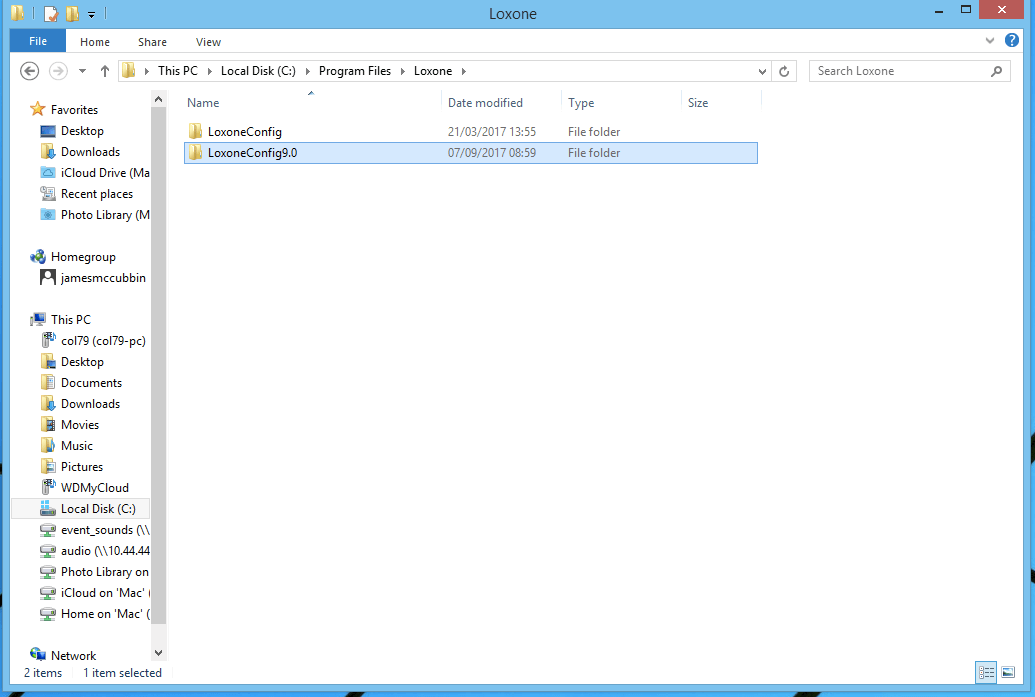Screen dimensions: 1035x697
Task: Click the search magnifier icon
Action: [x=996, y=71]
